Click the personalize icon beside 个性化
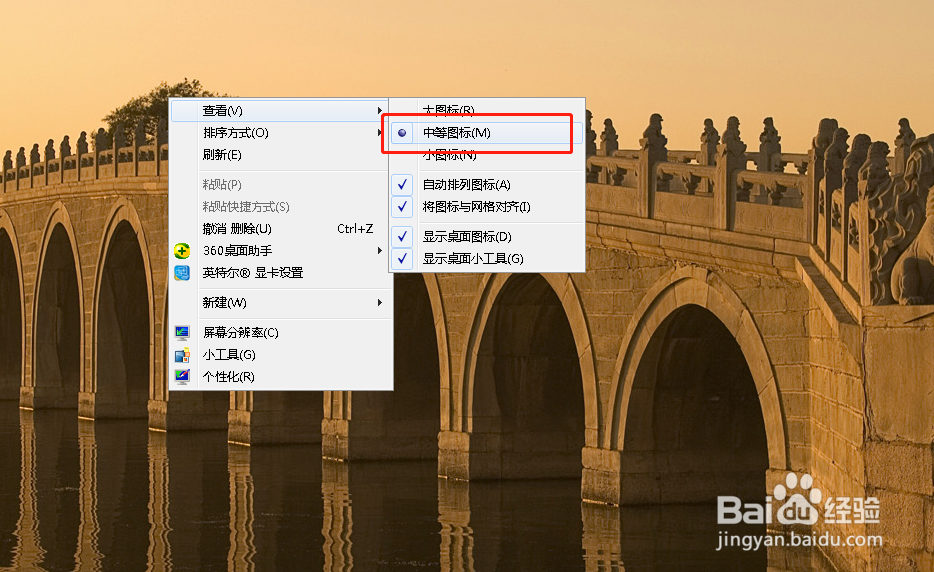Image resolution: width=934 pixels, height=572 pixels. click(x=182, y=377)
